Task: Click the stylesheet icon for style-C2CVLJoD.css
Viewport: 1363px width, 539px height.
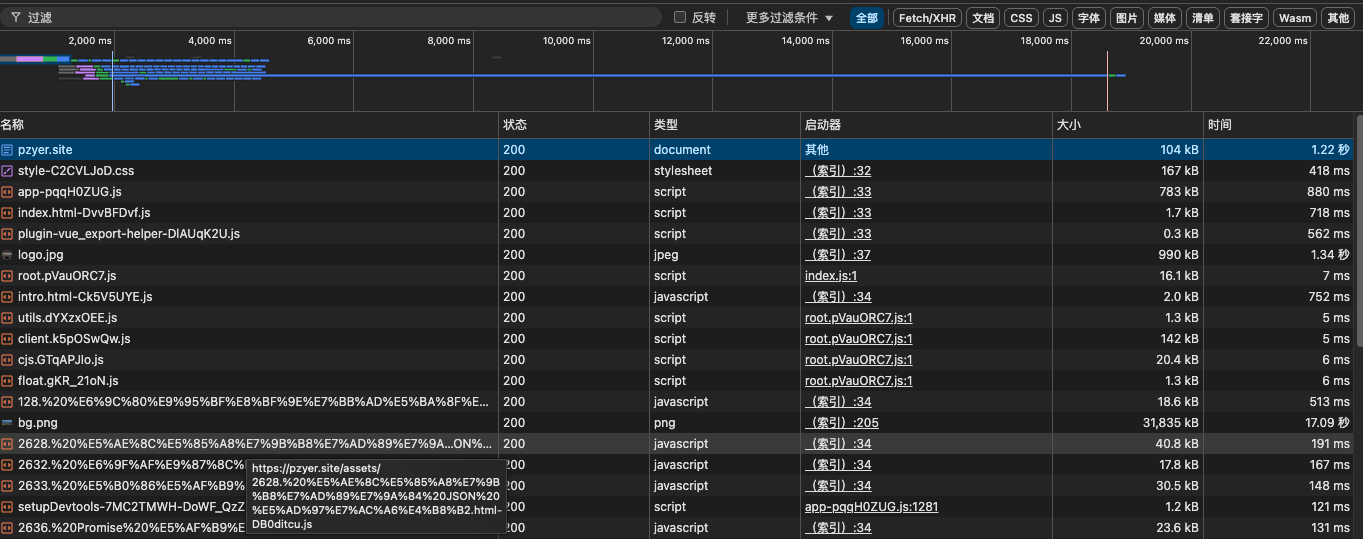Action: tap(7, 171)
